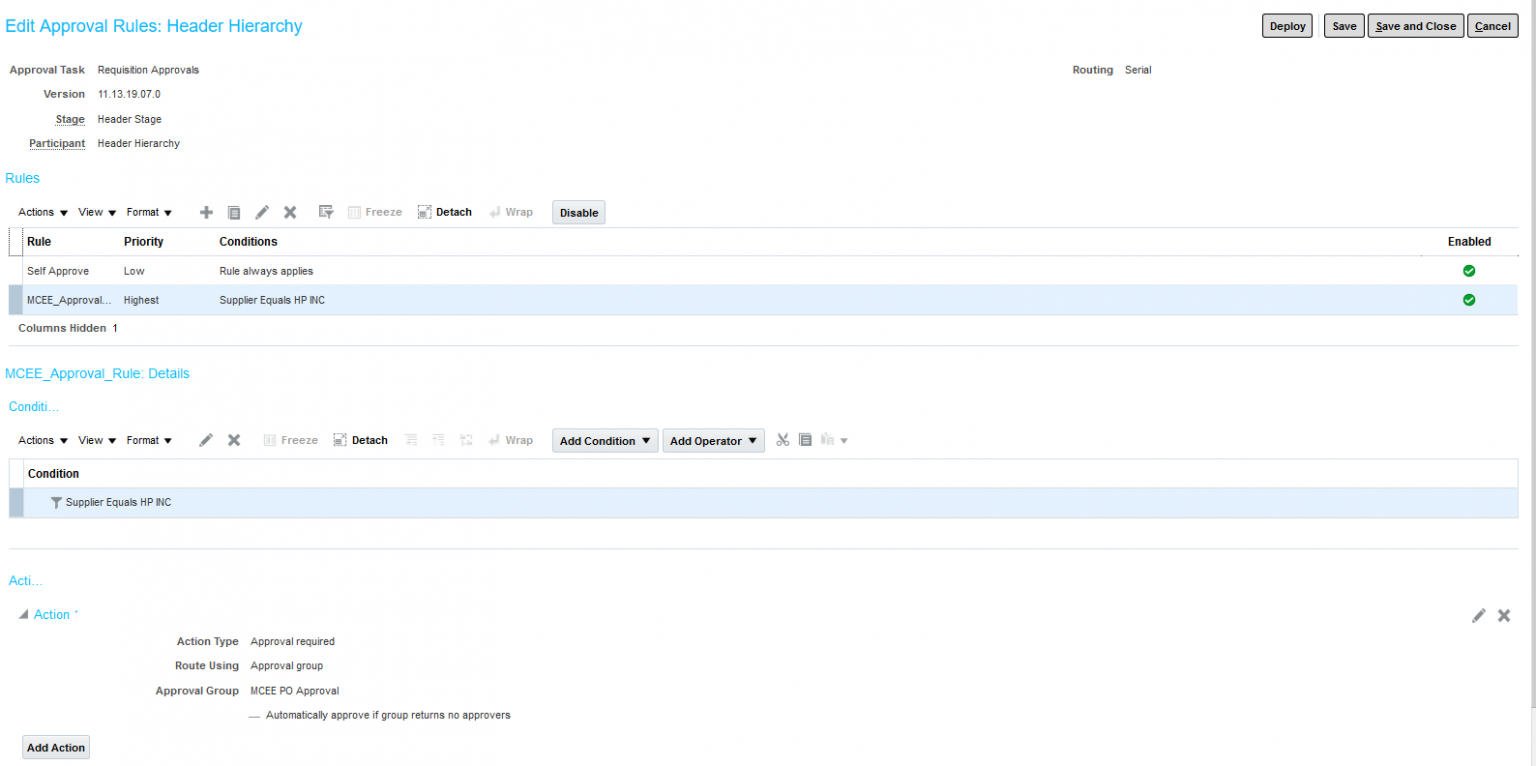This screenshot has width=1536, height=766.
Task: Open the Add Operator dropdown
Action: click(713, 440)
